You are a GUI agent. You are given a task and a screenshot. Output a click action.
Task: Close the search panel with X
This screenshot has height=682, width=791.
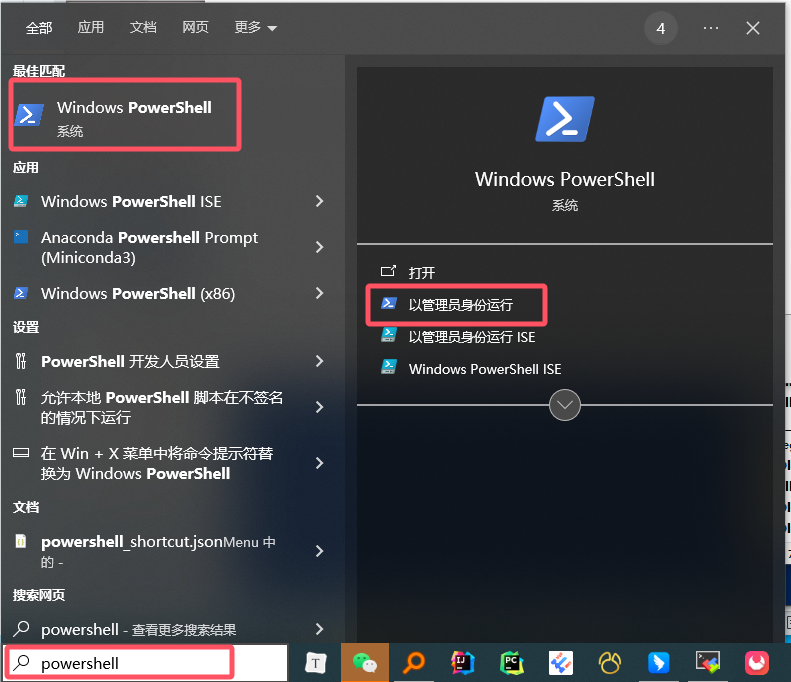(753, 28)
